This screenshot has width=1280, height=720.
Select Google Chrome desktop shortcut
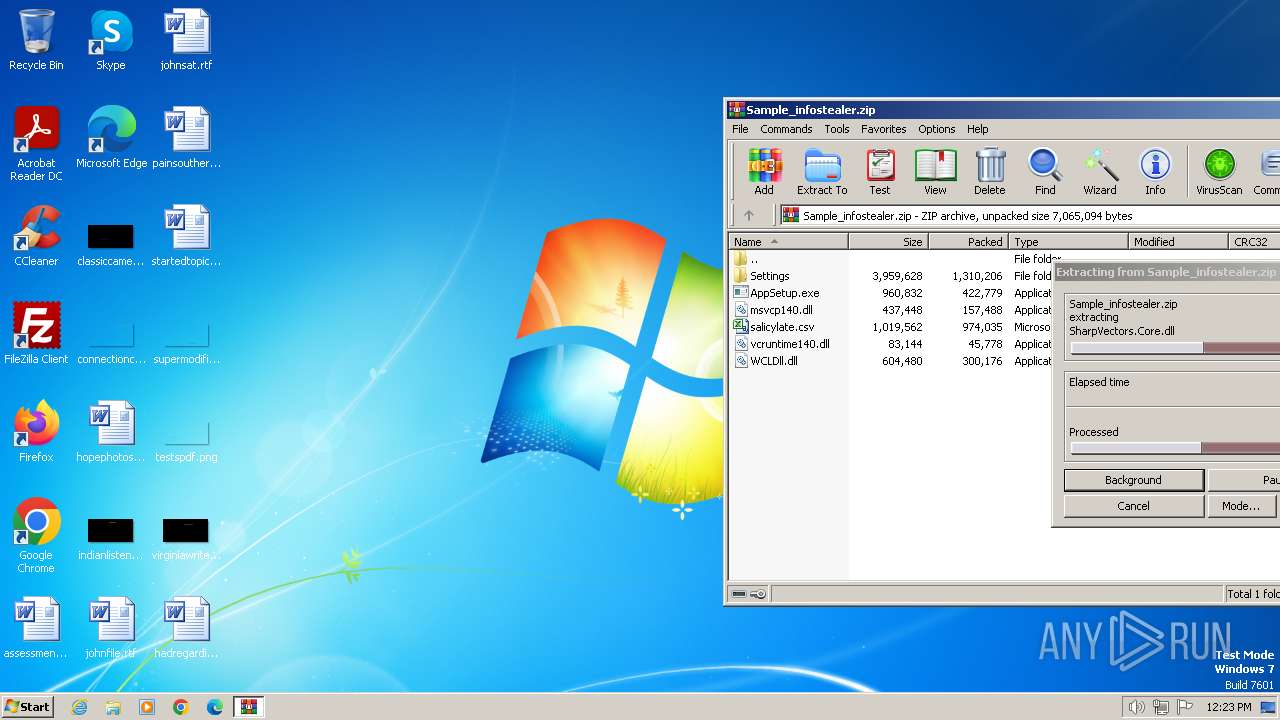pyautogui.click(x=36, y=536)
